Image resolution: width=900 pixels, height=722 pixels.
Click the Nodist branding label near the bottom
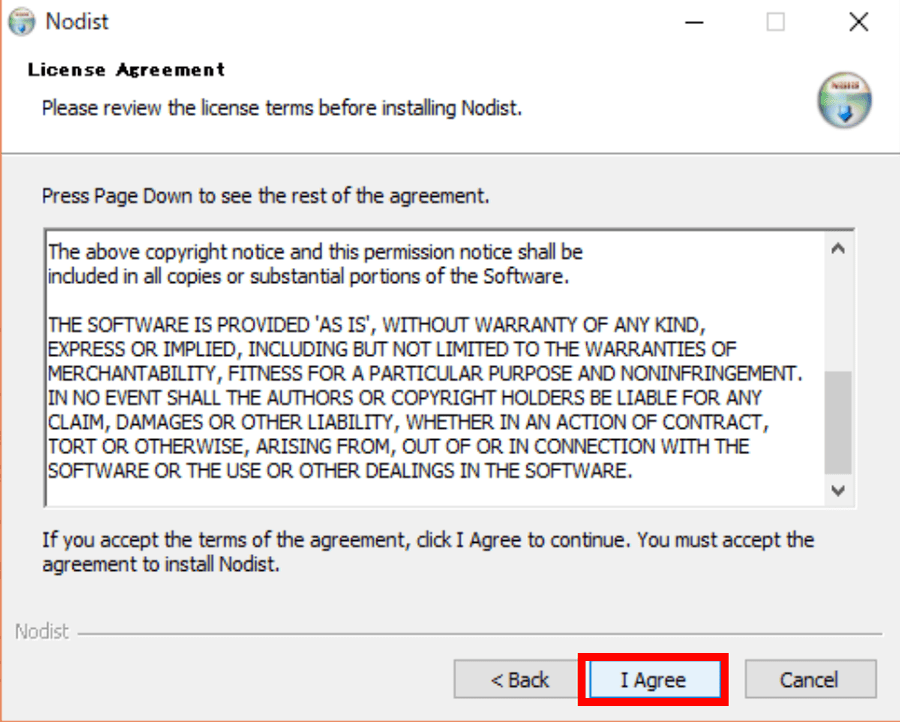pyautogui.click(x=42, y=632)
